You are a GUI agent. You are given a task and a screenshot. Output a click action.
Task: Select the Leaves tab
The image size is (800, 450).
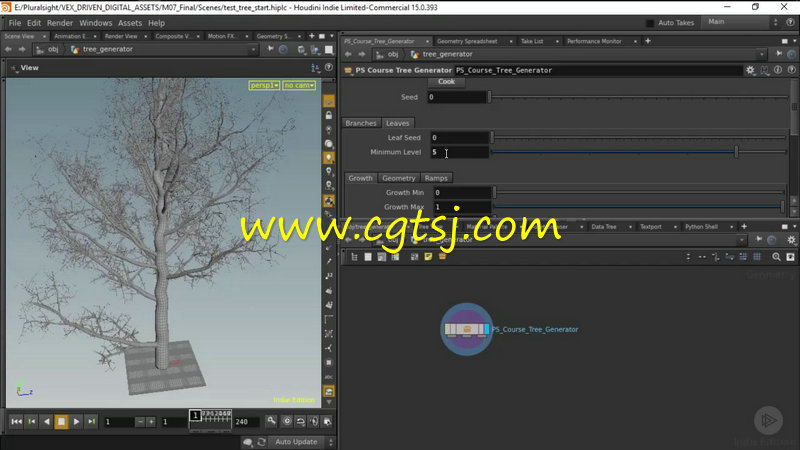tap(397, 123)
